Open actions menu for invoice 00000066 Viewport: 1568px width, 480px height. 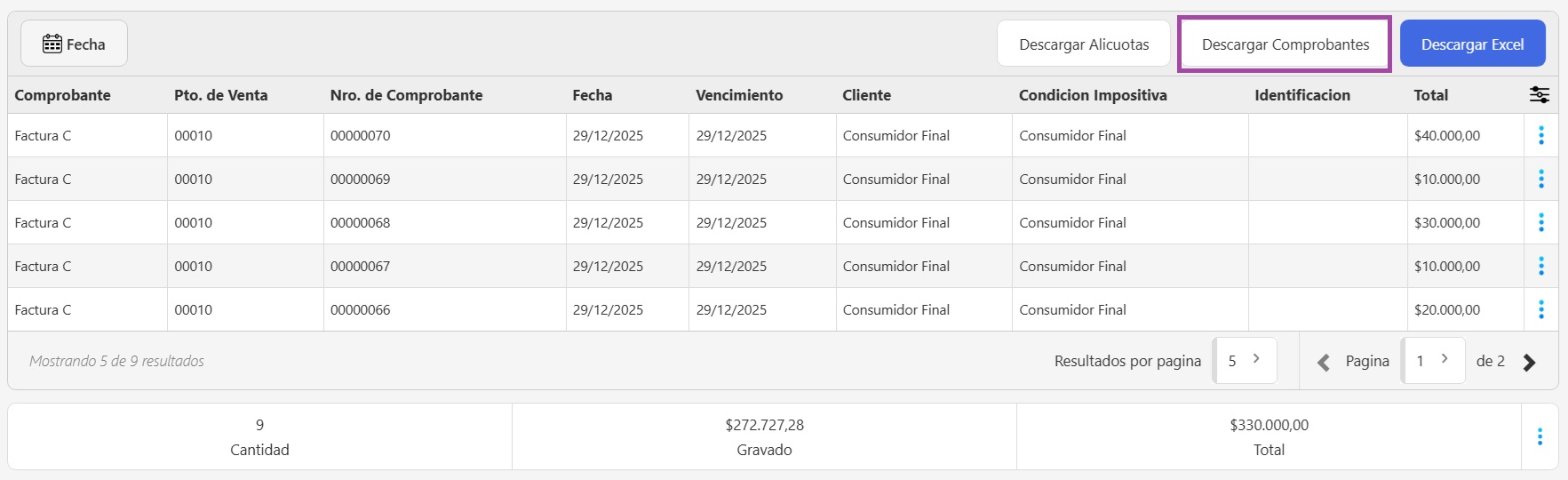(x=1541, y=309)
